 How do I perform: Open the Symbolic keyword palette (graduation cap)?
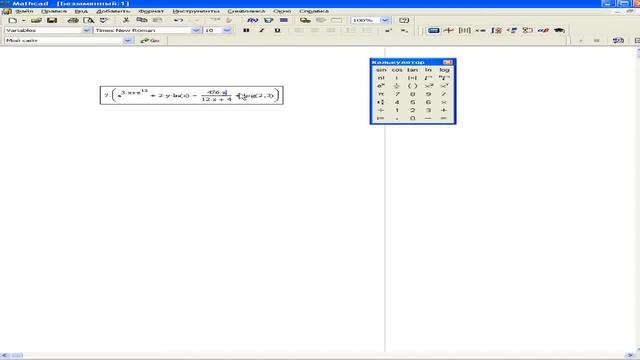click(x=559, y=30)
